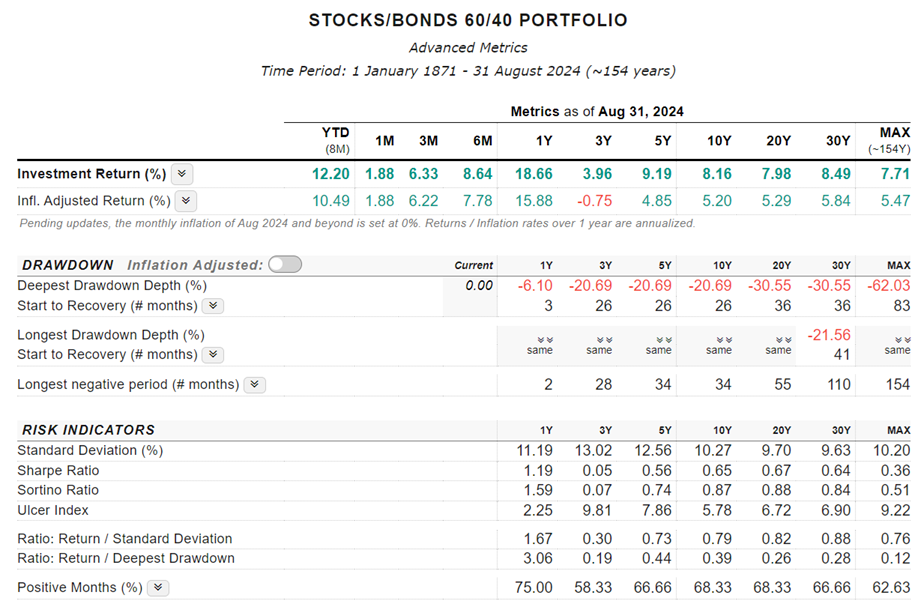Viewport: 918px width, 601px height.
Task: Expand the Investment Return row chevron
Action: pyautogui.click(x=181, y=174)
